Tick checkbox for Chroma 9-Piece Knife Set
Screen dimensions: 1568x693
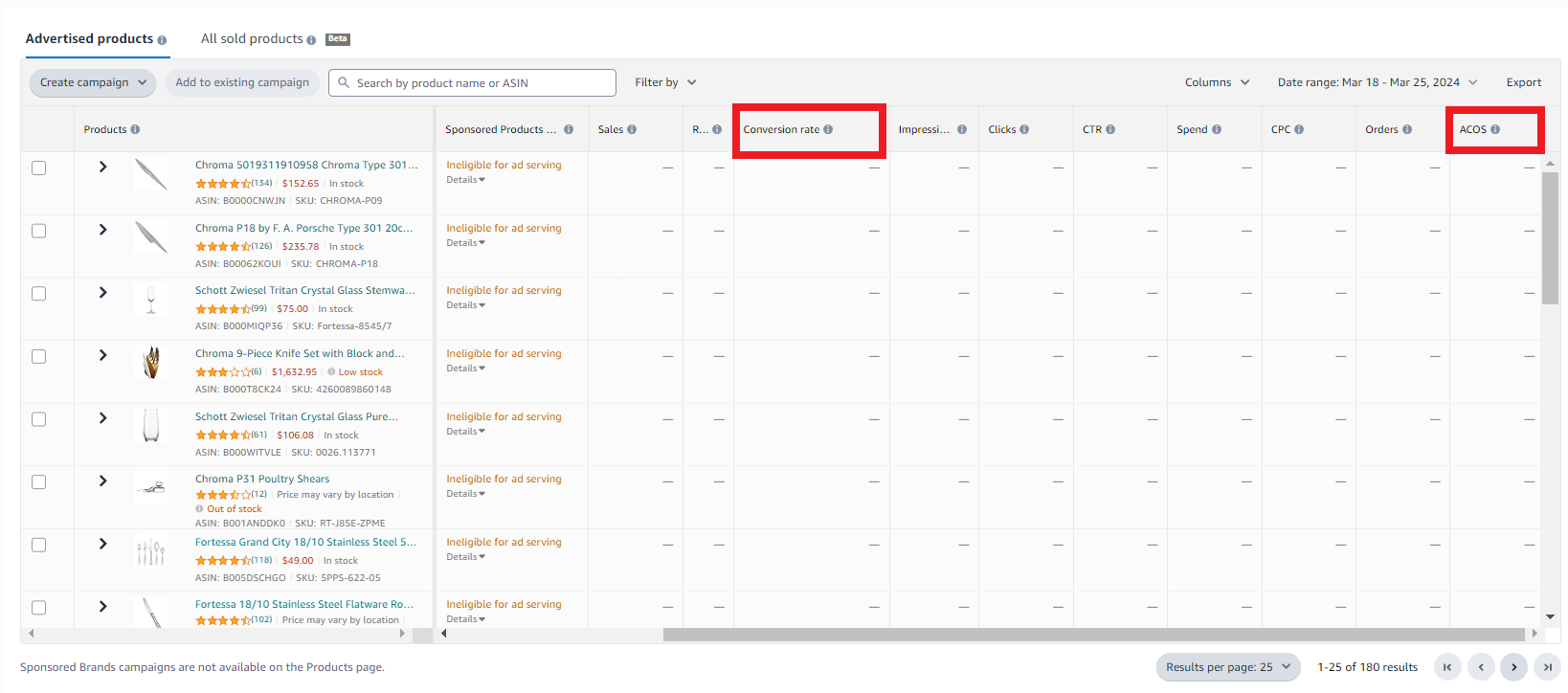point(39,356)
